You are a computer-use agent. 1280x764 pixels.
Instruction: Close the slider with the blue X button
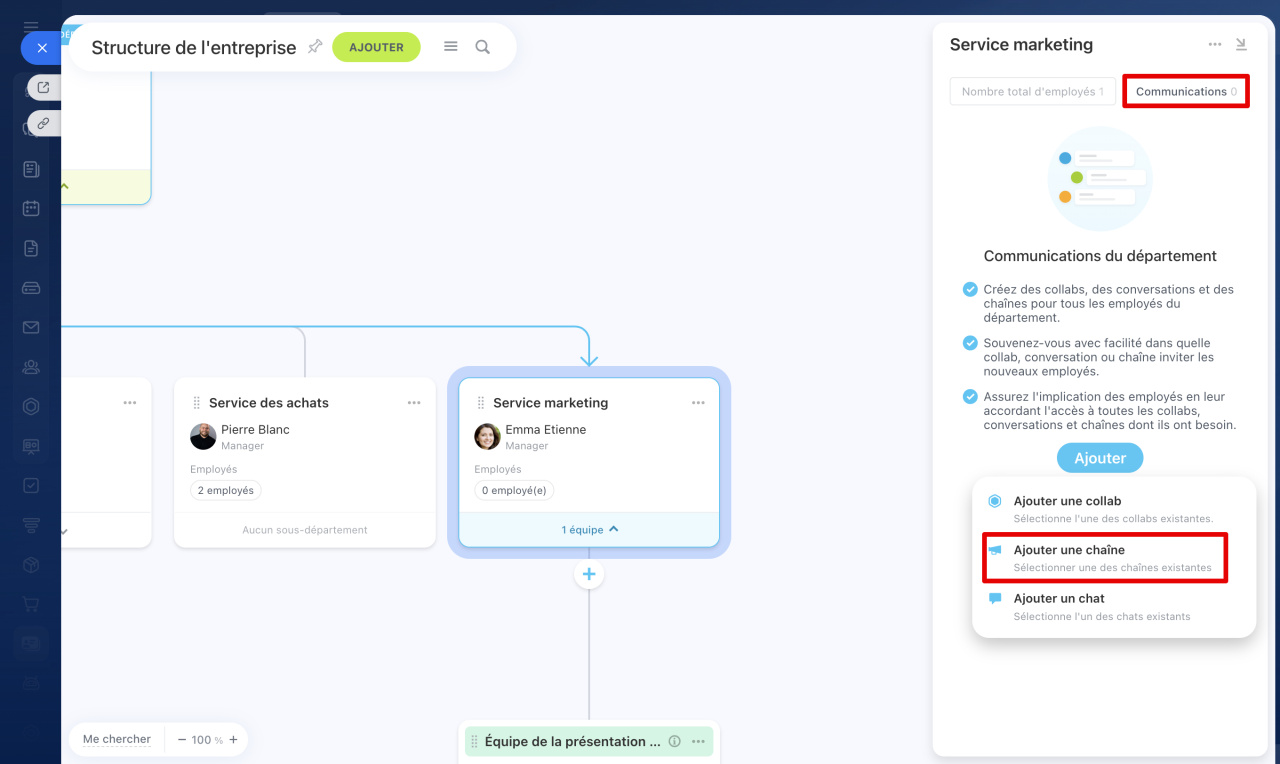point(41,48)
